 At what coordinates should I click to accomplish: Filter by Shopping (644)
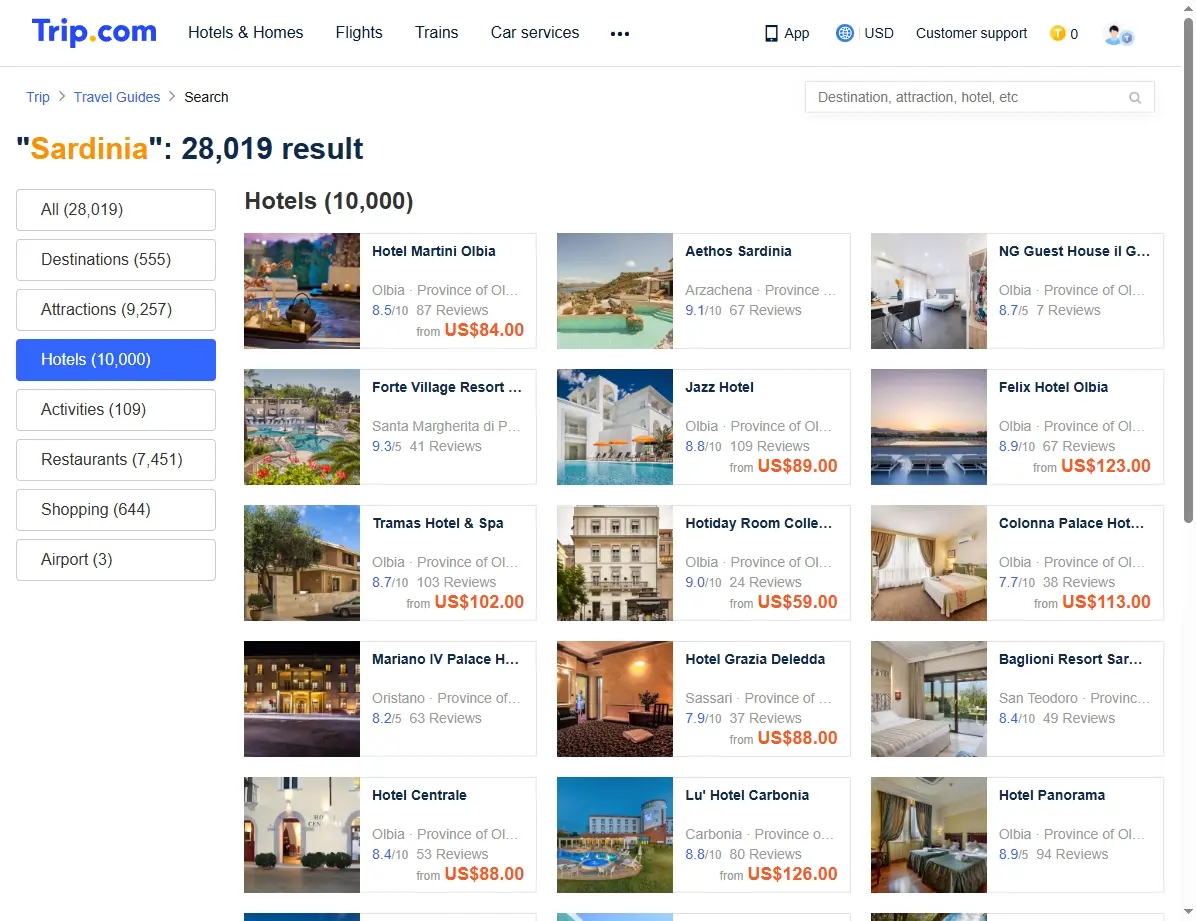(x=116, y=510)
